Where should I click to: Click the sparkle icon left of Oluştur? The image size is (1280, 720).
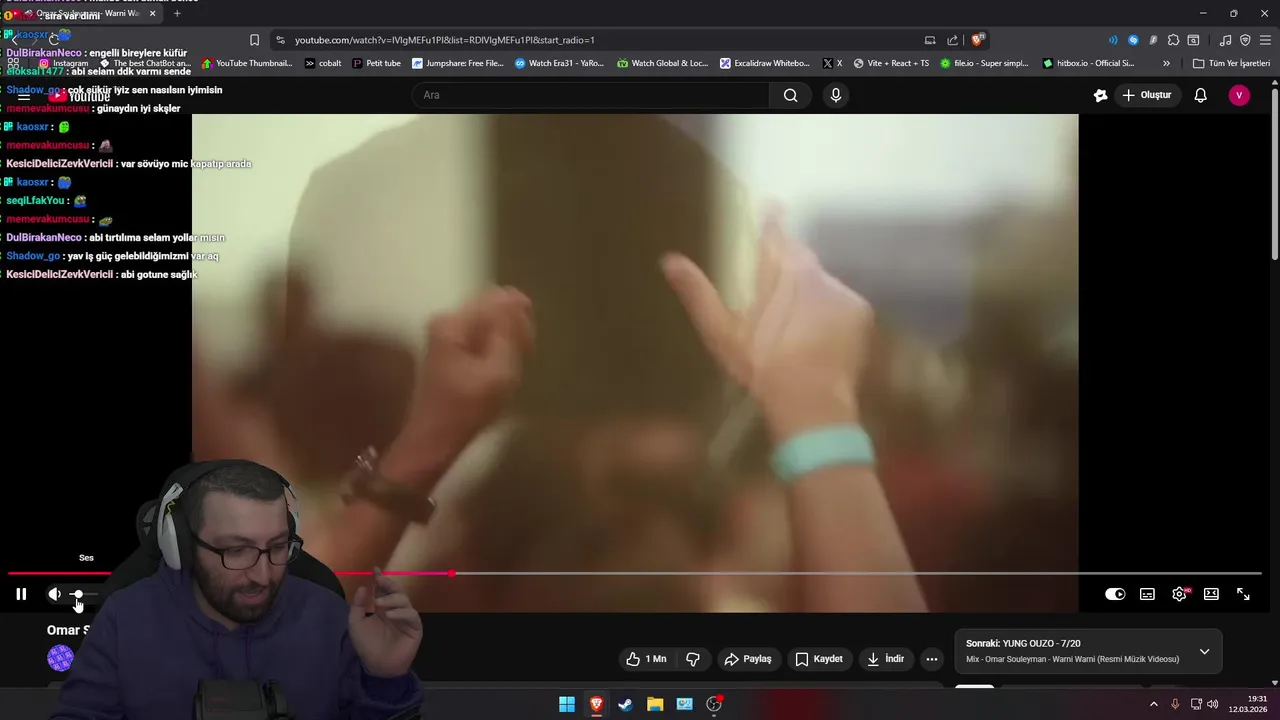pyautogui.click(x=1101, y=95)
